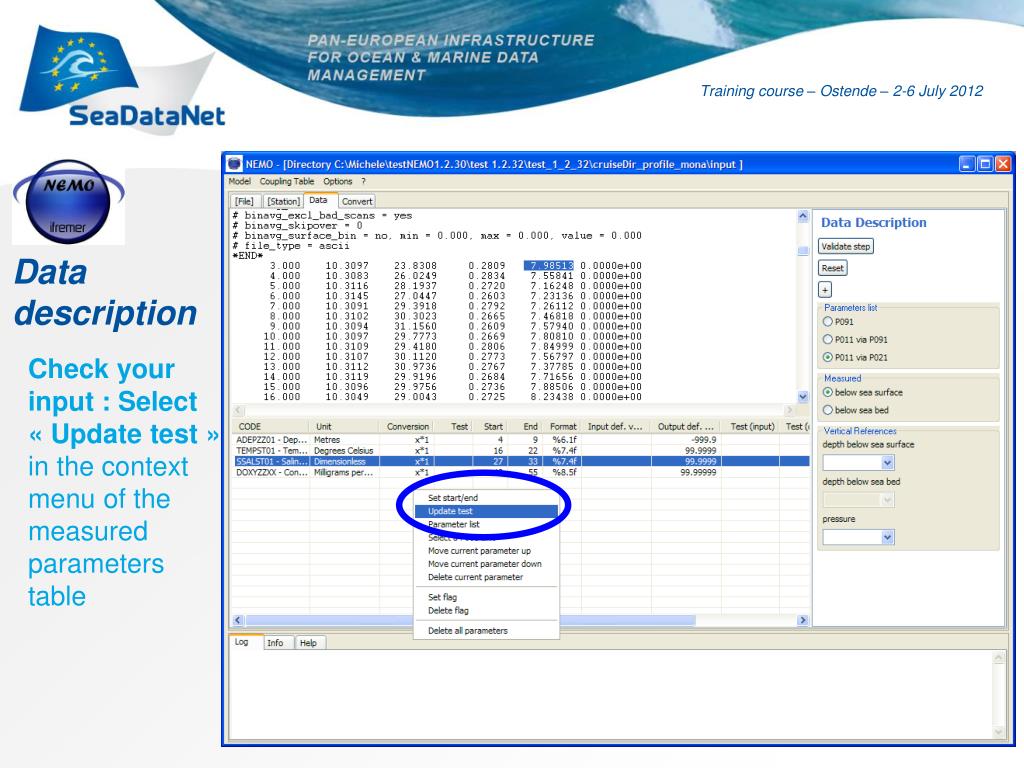Viewport: 1024px width, 768px height.
Task: Click the NEMO application icon in title bar
Action: (x=234, y=163)
